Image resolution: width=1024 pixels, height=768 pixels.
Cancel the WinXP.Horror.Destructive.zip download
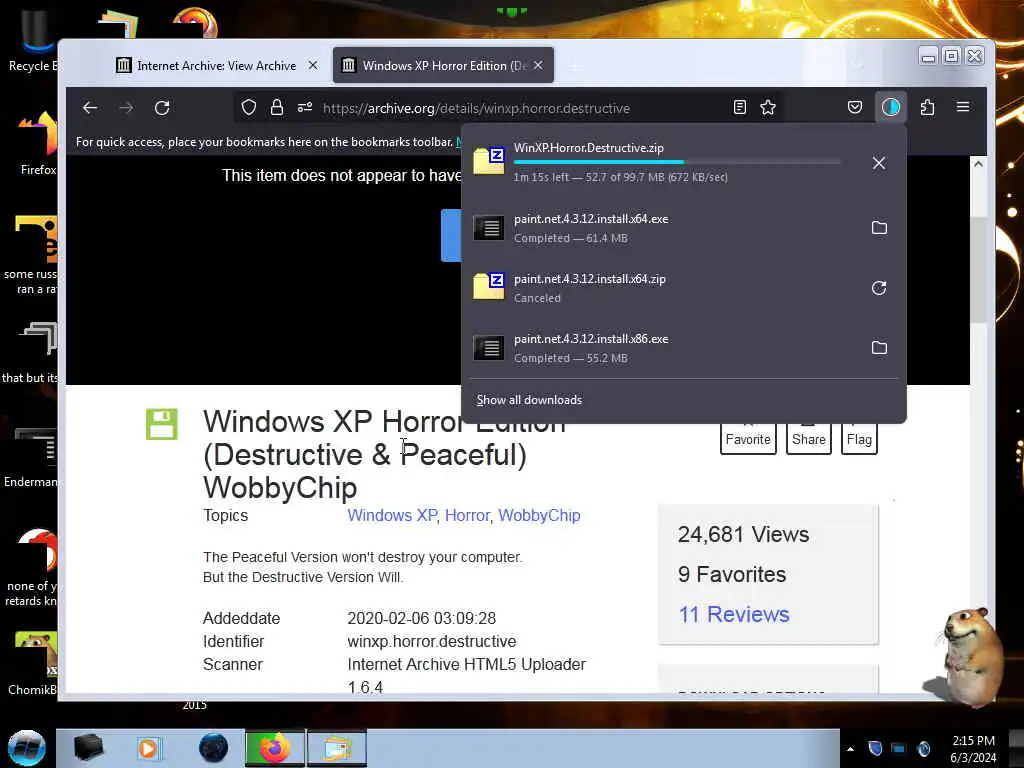click(x=879, y=163)
